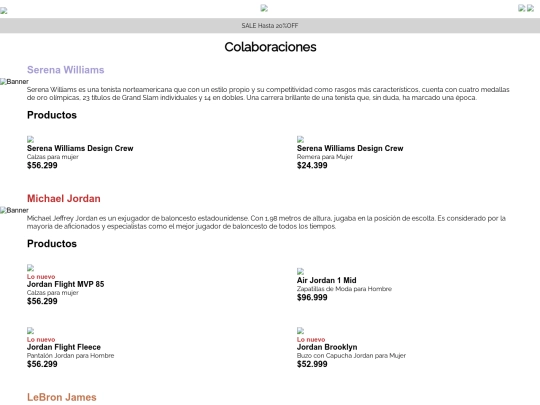Open the SALE Hasta 20%OFF promo bar
540x405 pixels.
(x=270, y=25)
